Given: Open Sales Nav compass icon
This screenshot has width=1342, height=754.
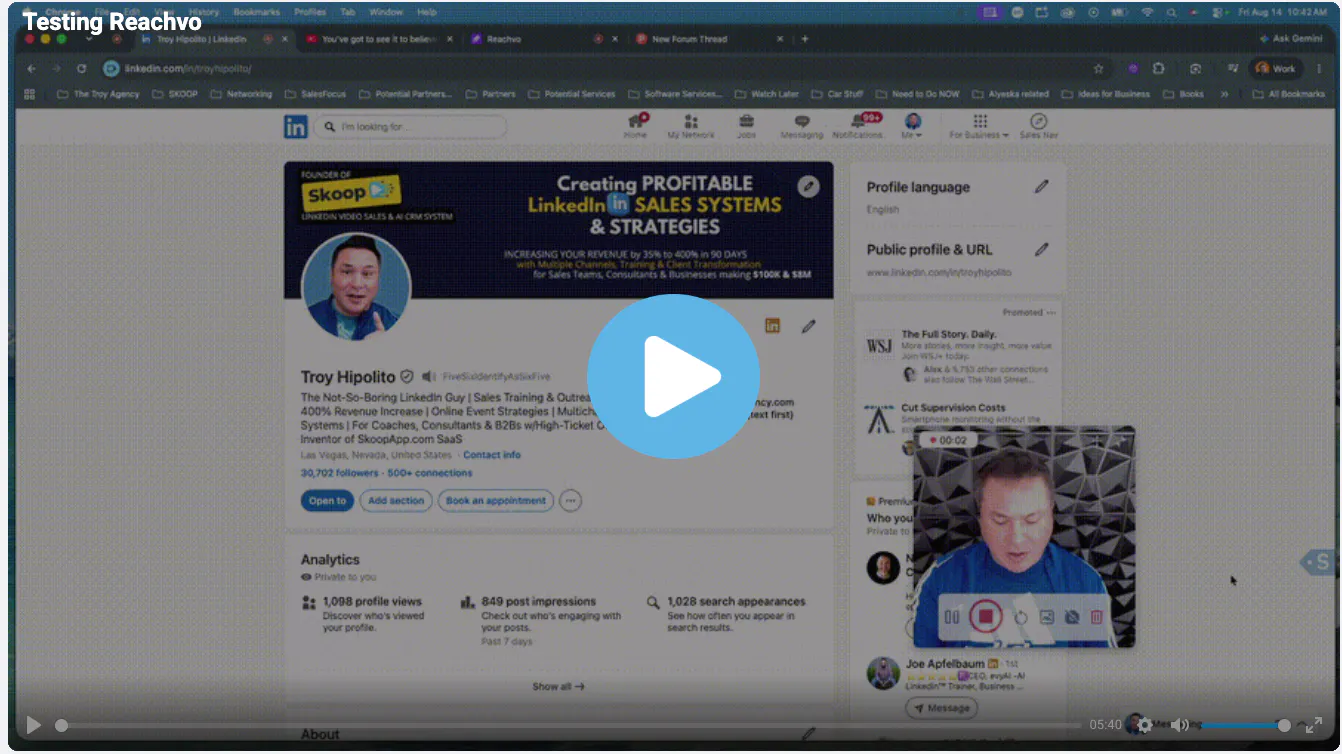Looking at the screenshot, I should (x=1038, y=126).
